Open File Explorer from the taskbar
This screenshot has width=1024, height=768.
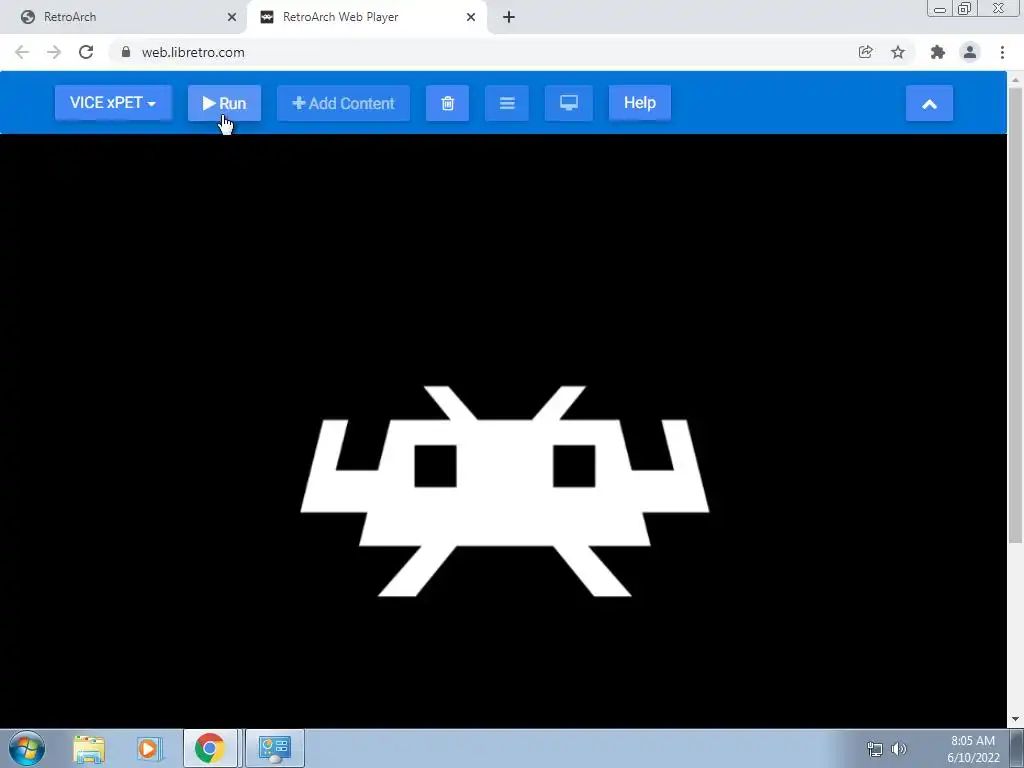[x=89, y=748]
